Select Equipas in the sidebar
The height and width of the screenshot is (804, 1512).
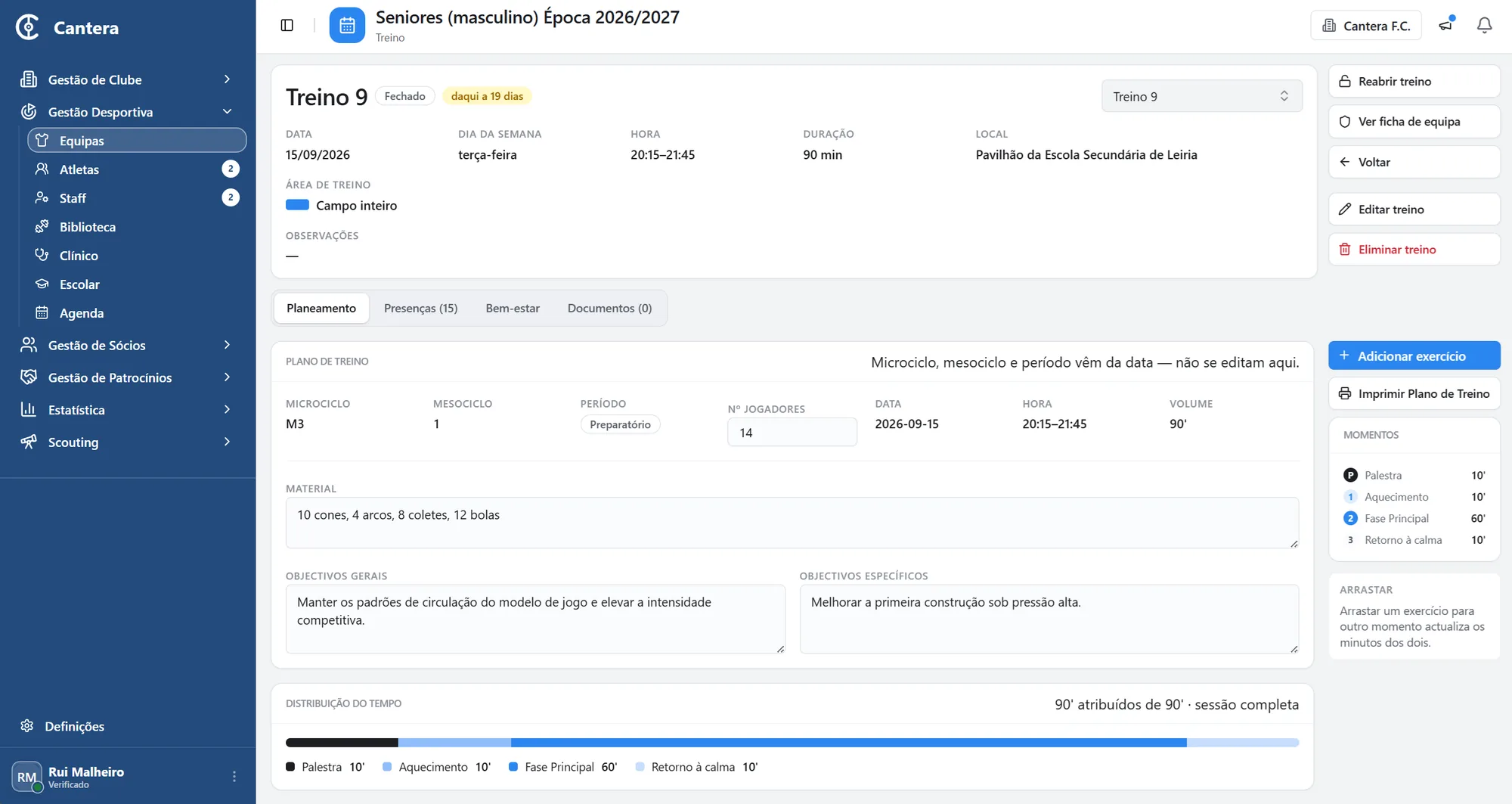coord(137,141)
